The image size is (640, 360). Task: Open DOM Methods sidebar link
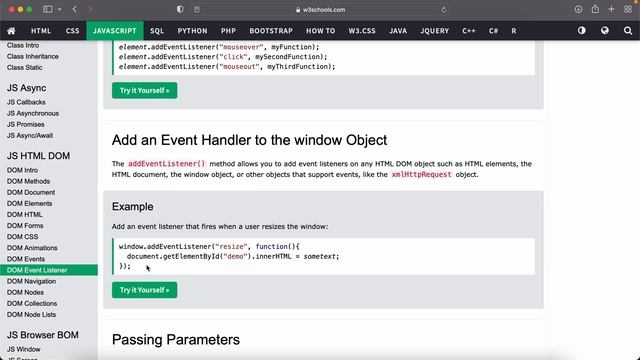point(29,181)
